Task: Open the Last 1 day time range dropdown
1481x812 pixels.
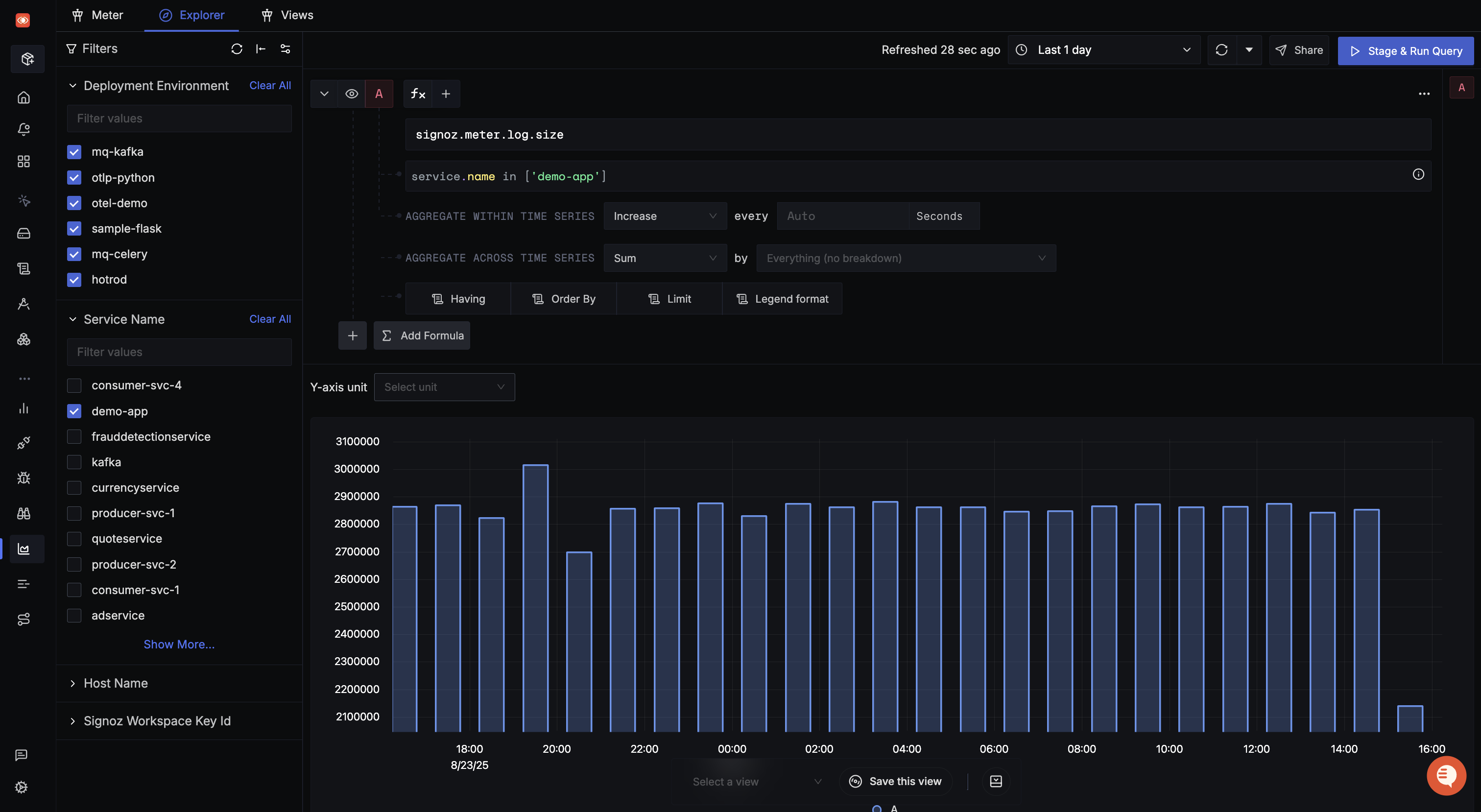Action: [x=1104, y=50]
